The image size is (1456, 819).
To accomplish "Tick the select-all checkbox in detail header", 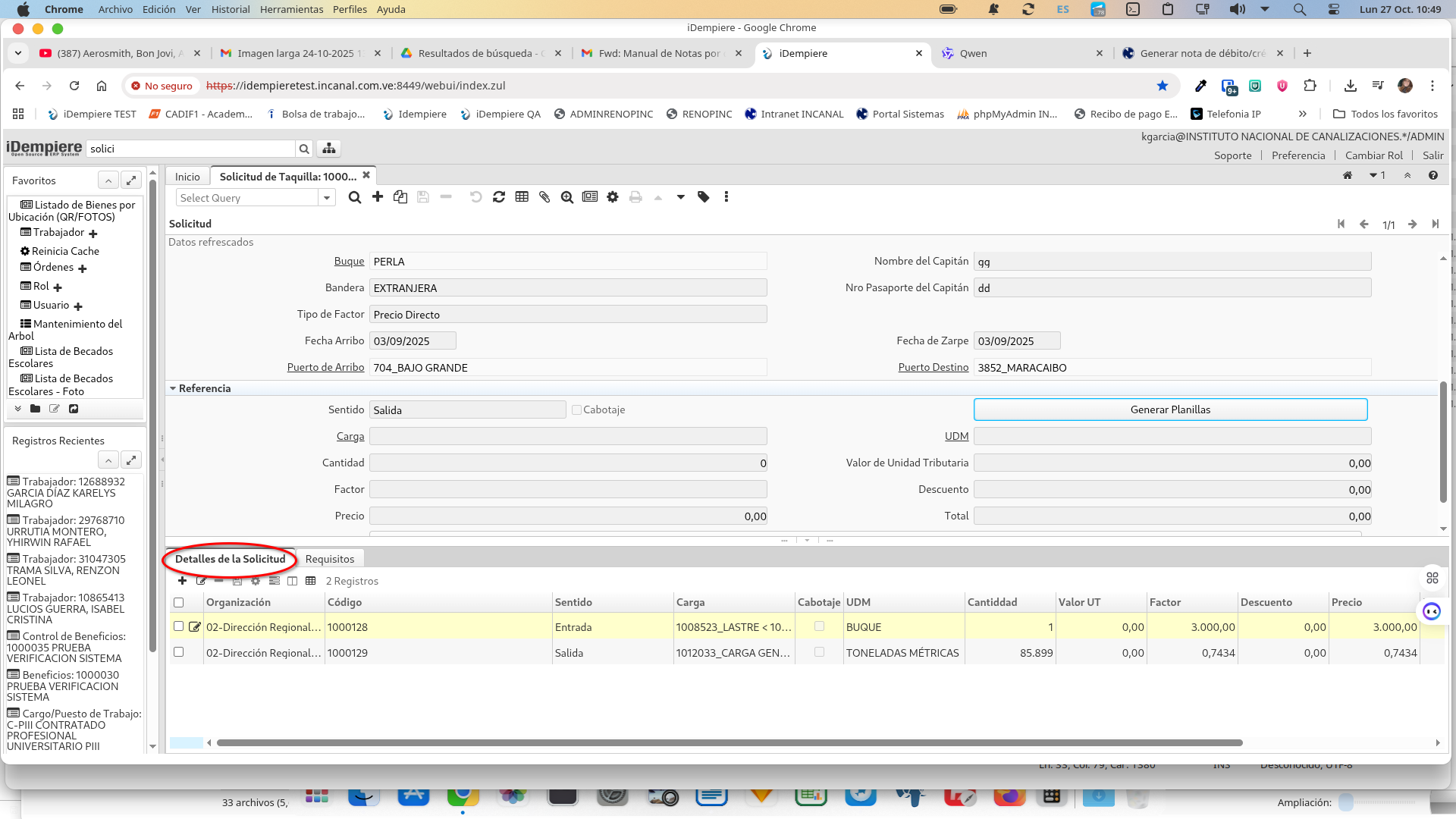I will click(179, 602).
